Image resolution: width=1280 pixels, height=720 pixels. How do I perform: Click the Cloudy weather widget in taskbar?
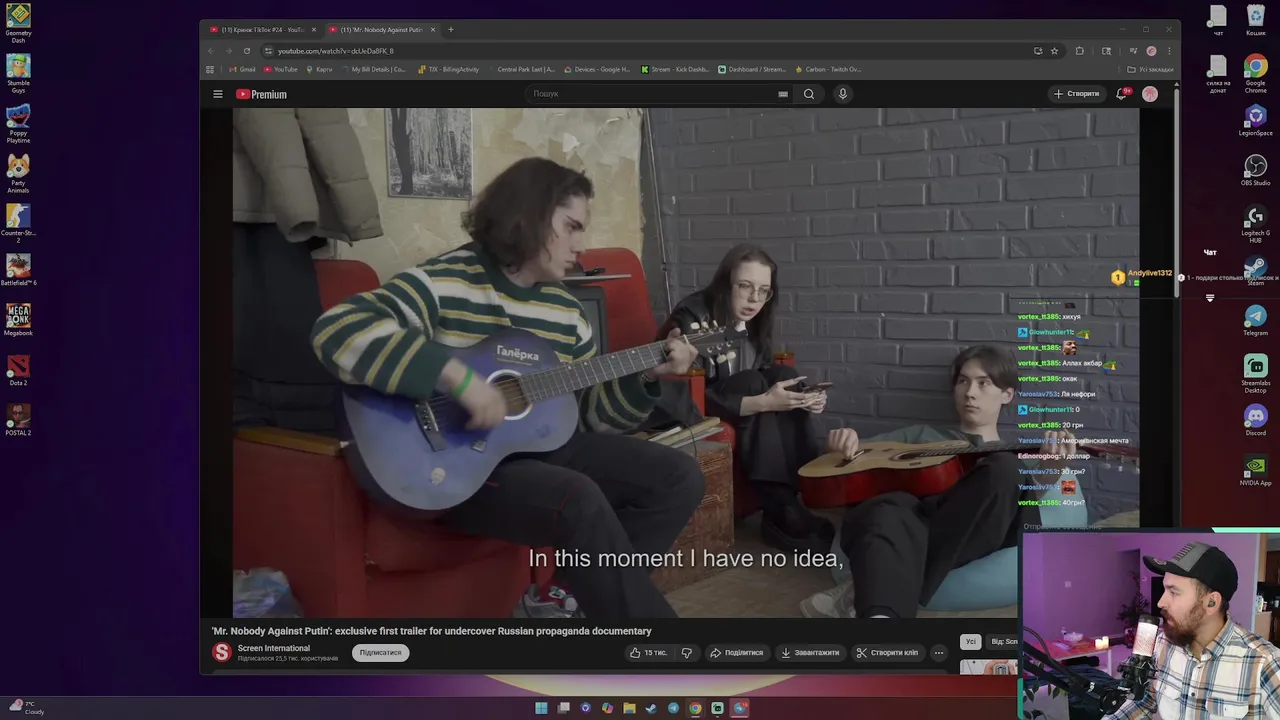point(25,708)
